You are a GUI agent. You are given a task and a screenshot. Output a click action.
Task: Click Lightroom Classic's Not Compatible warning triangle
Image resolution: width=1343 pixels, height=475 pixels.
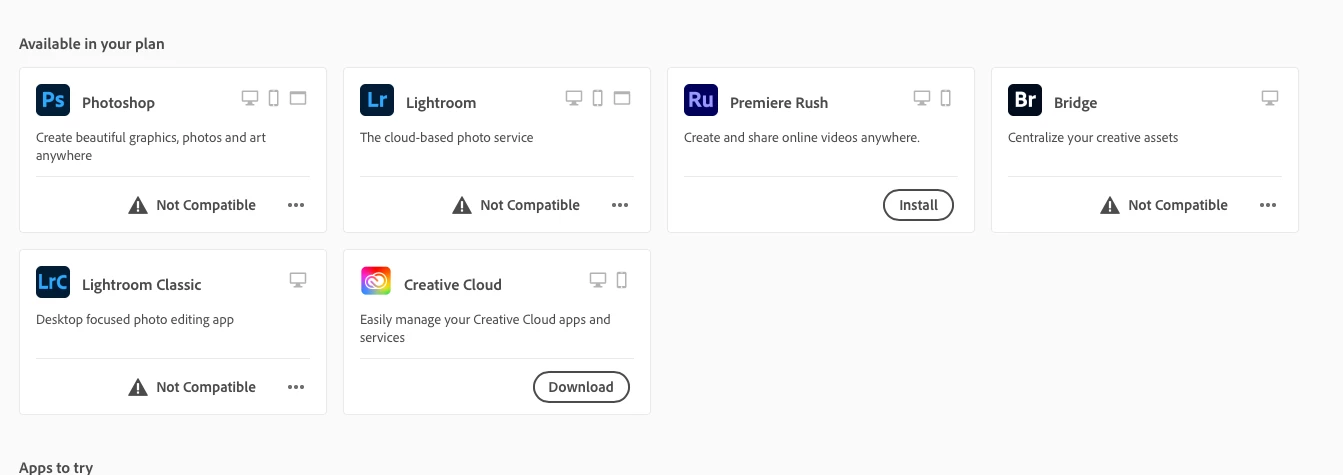point(138,387)
